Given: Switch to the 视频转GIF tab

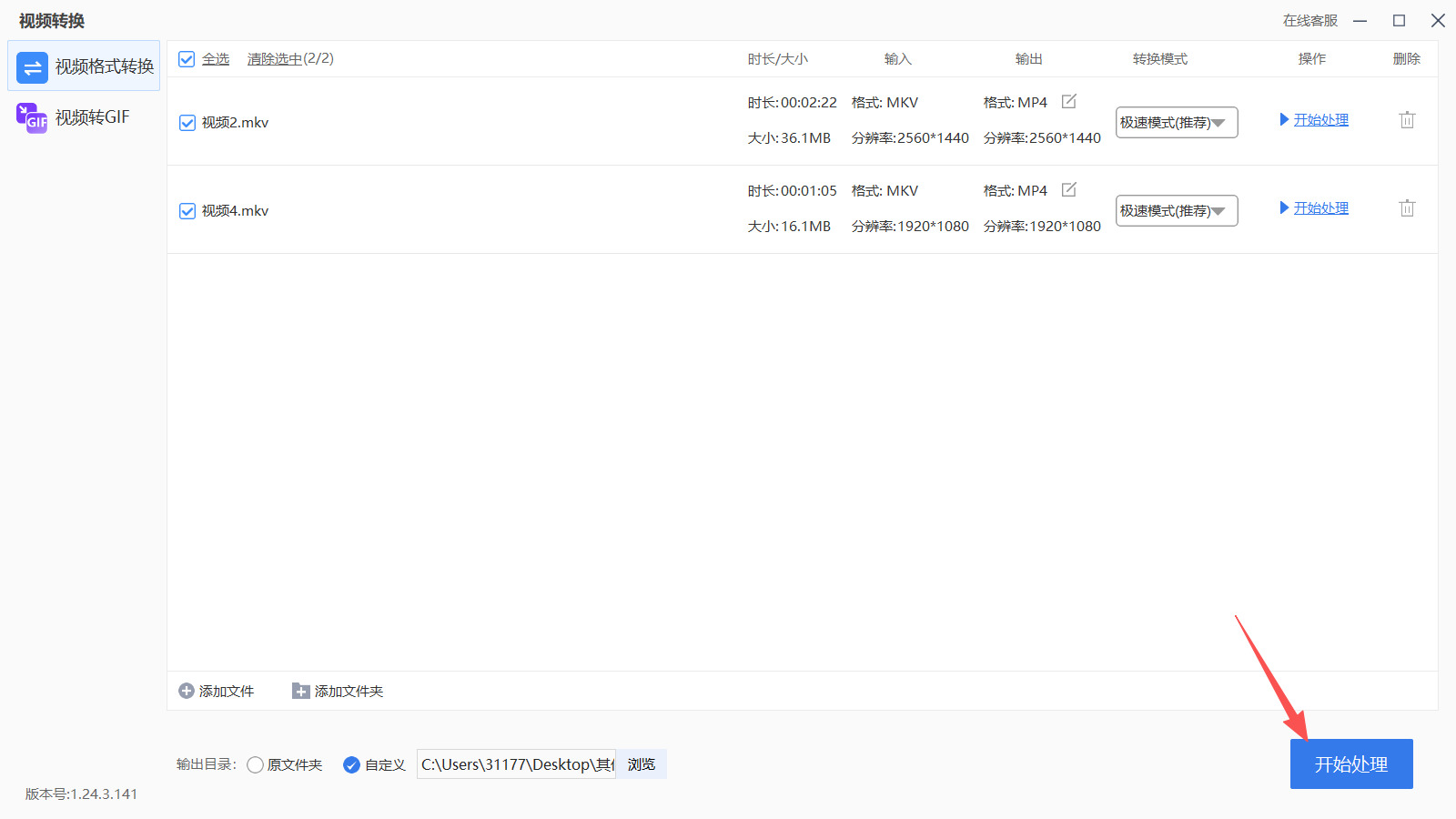Looking at the screenshot, I should (x=84, y=116).
